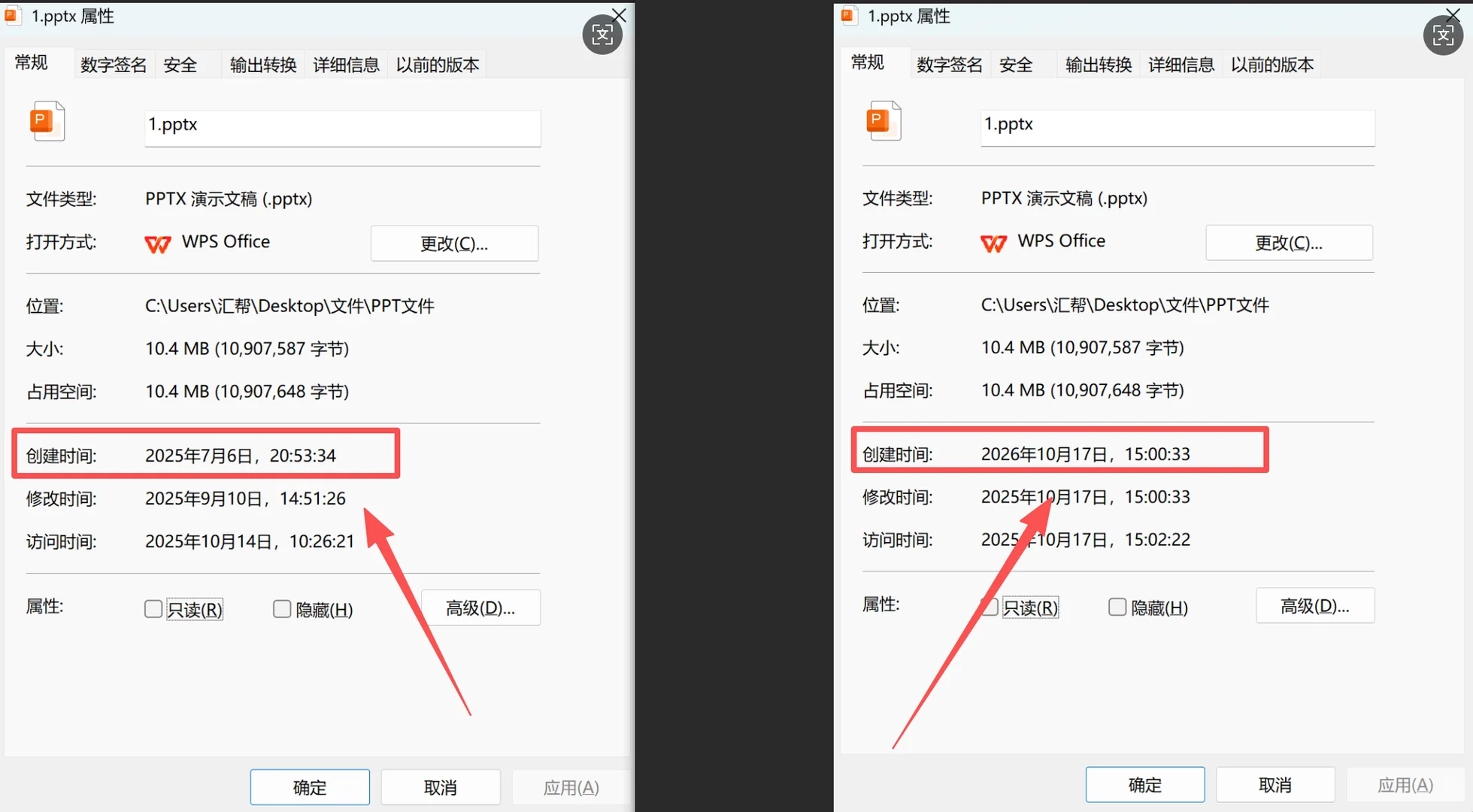Click 取消 button in the right dialog
This screenshot has height=812, width=1473.
1274,785
